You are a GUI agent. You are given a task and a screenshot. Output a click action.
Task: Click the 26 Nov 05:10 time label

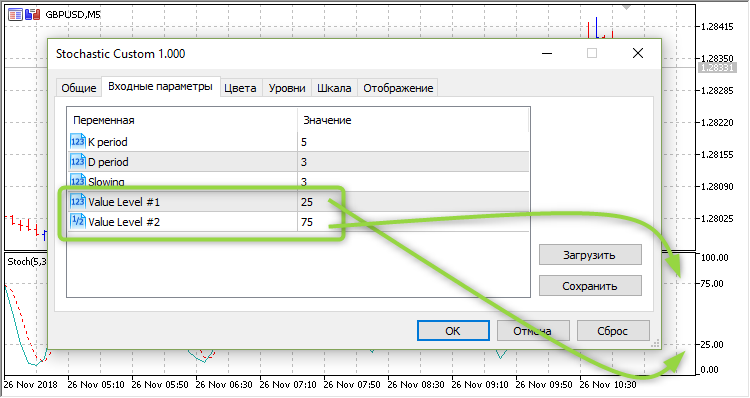[x=96, y=385]
